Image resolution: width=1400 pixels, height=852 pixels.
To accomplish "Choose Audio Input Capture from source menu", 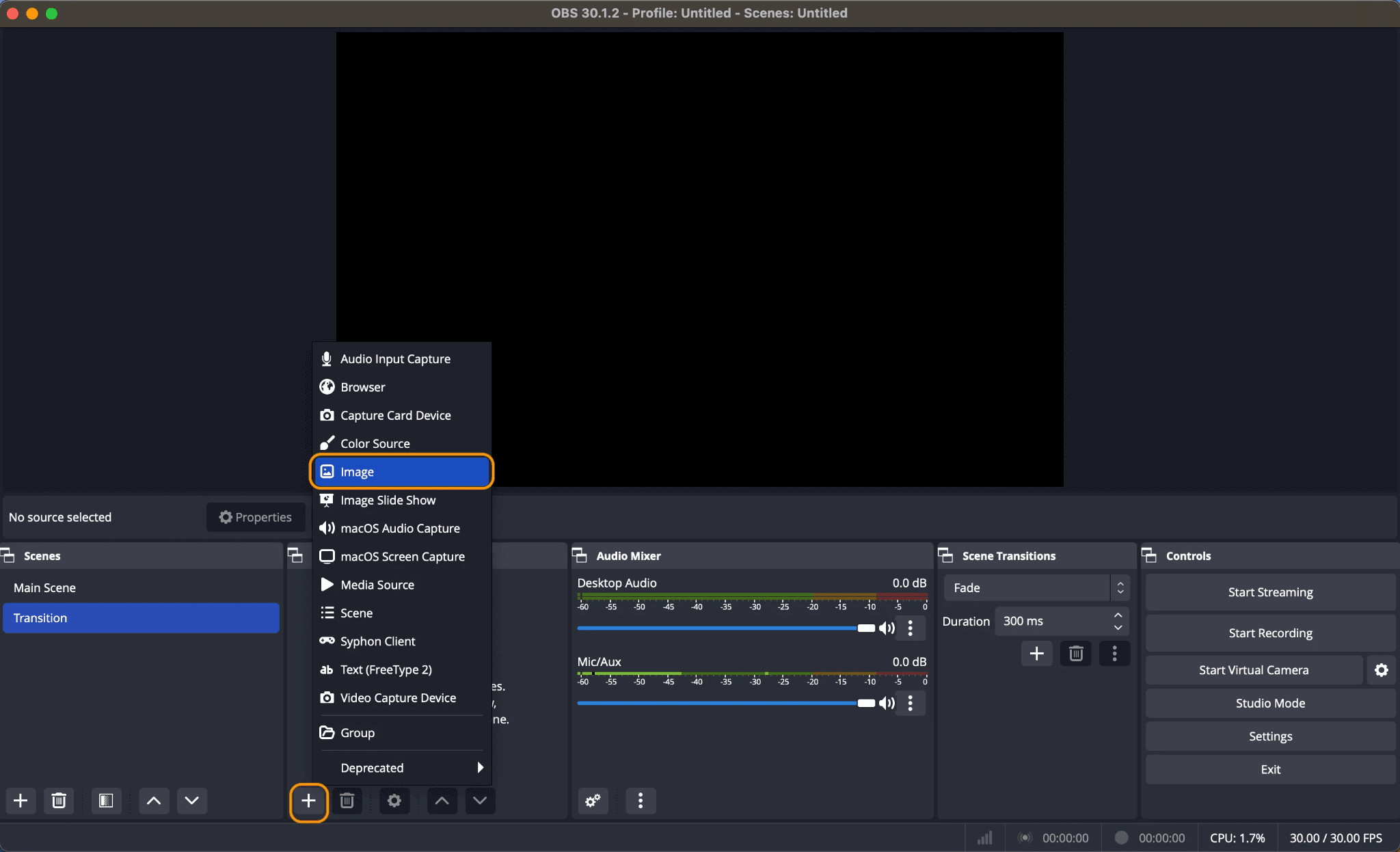I will [402, 359].
